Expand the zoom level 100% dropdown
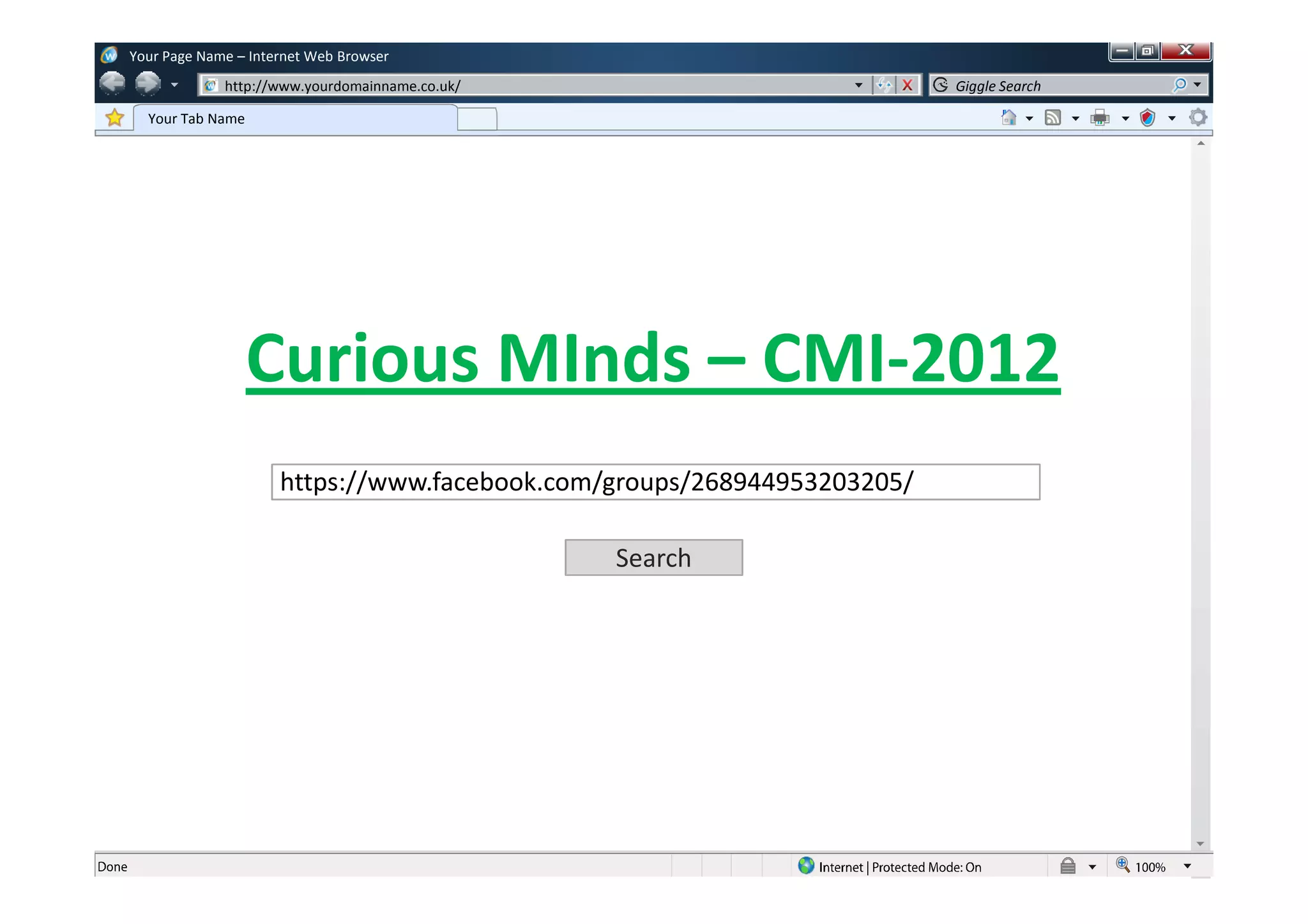1308x924 pixels. click(x=1187, y=867)
